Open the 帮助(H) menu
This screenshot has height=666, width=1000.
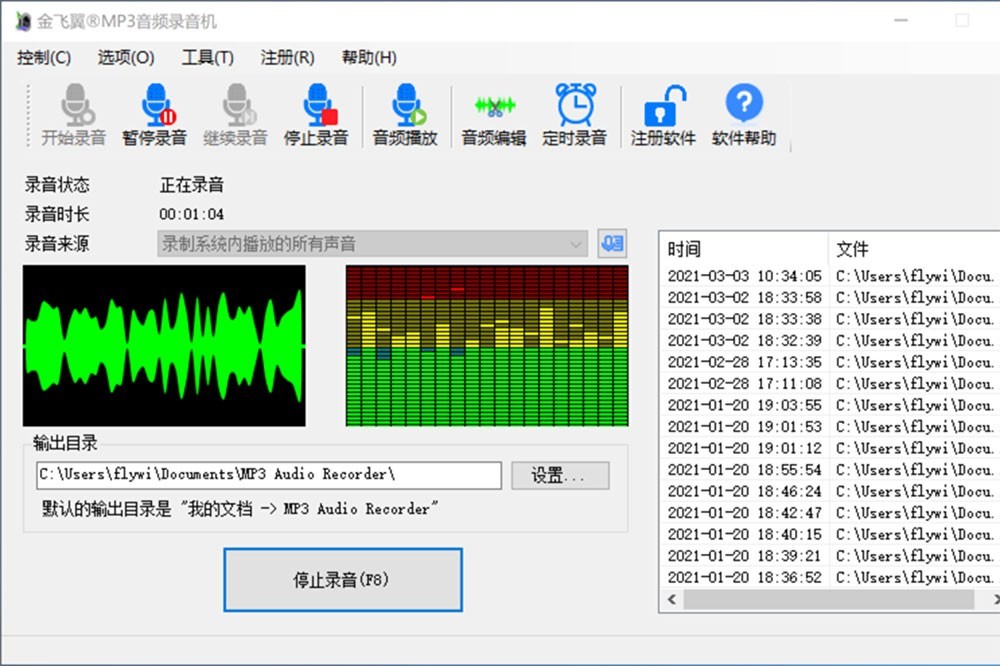point(369,58)
